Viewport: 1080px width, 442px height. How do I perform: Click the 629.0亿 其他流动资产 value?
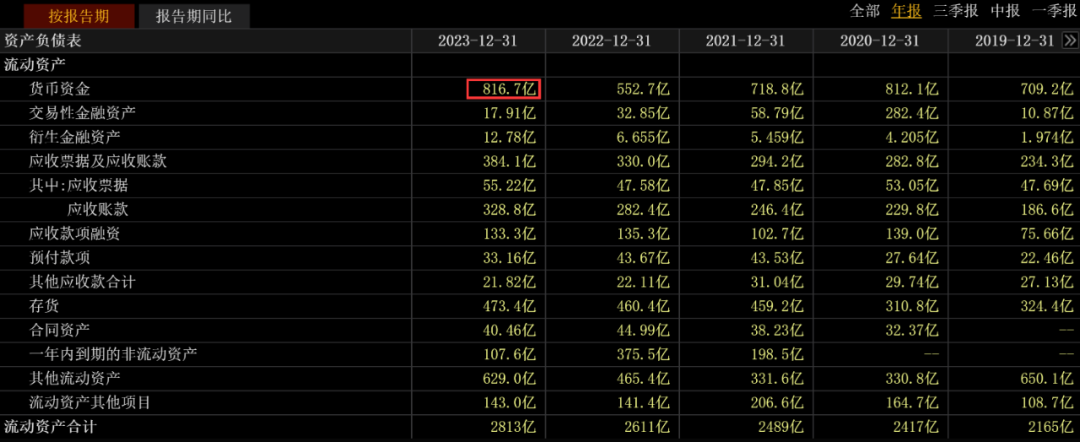tap(508, 379)
